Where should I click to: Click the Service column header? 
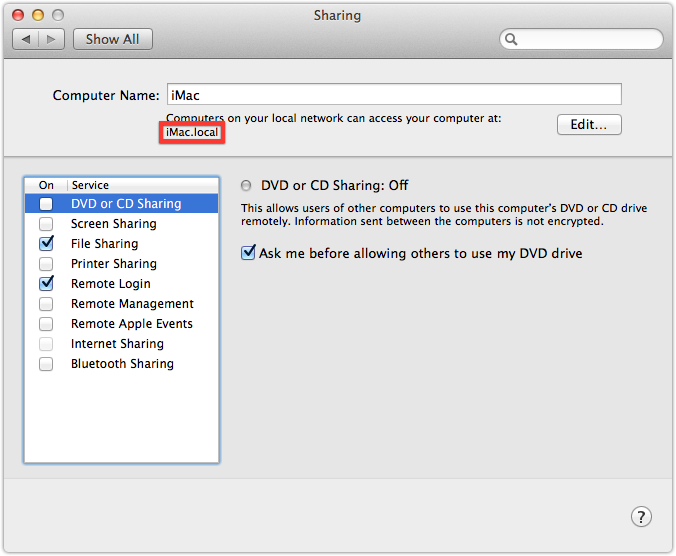click(143, 185)
